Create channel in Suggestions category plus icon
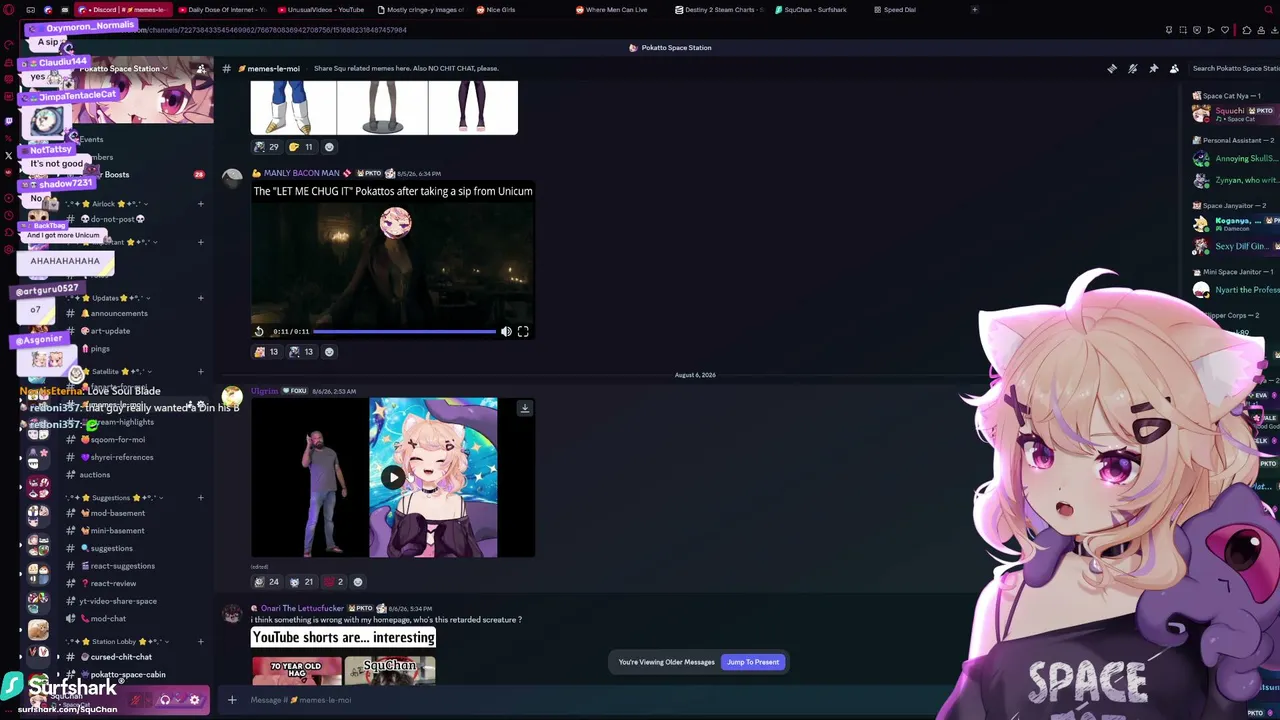1280x720 pixels. point(200,497)
